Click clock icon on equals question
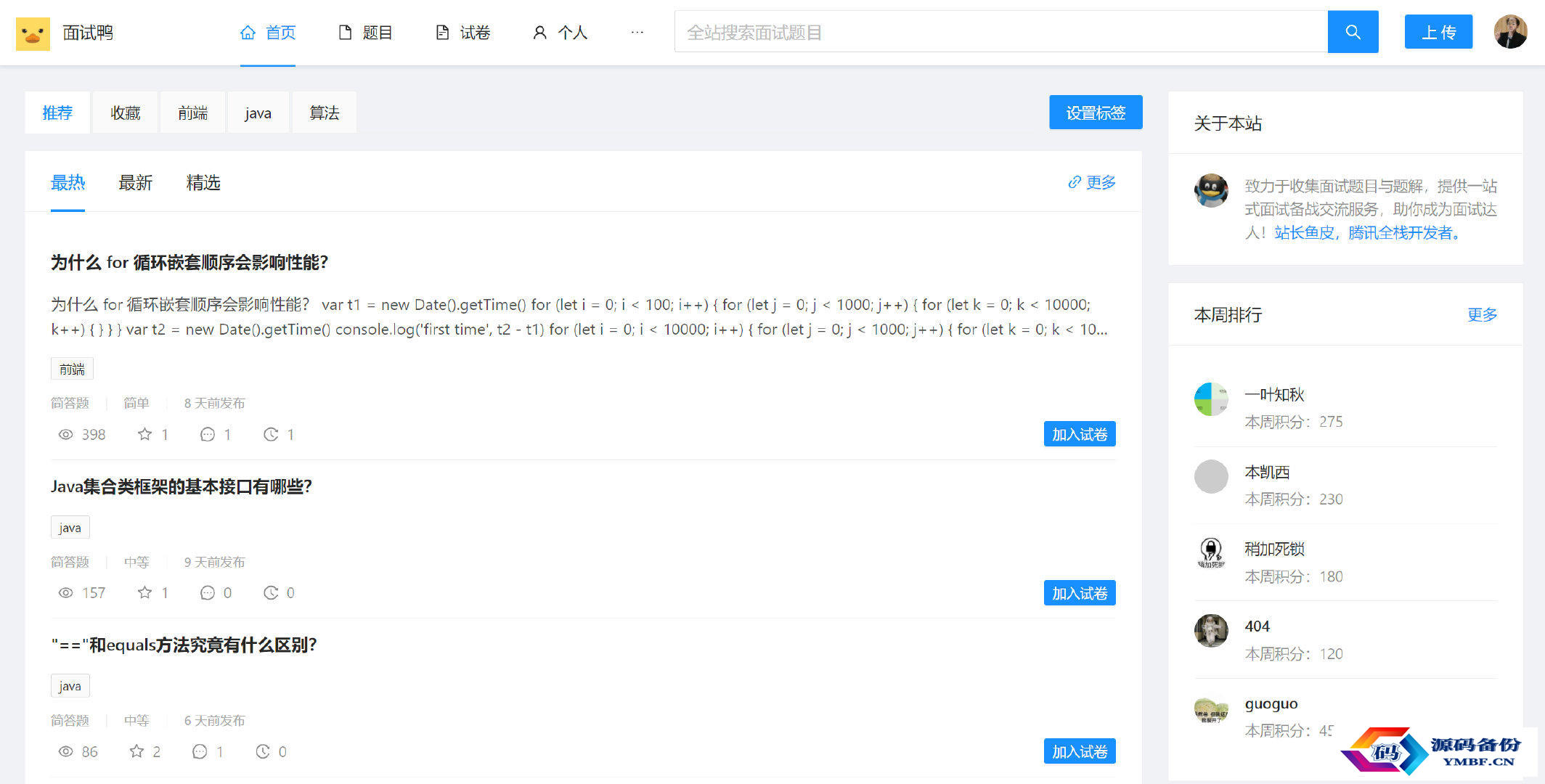This screenshot has width=1545, height=784. click(x=263, y=751)
